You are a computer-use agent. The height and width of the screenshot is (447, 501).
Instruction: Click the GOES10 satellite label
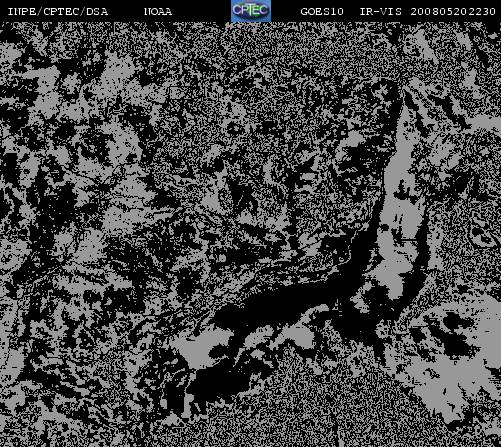(x=322, y=12)
